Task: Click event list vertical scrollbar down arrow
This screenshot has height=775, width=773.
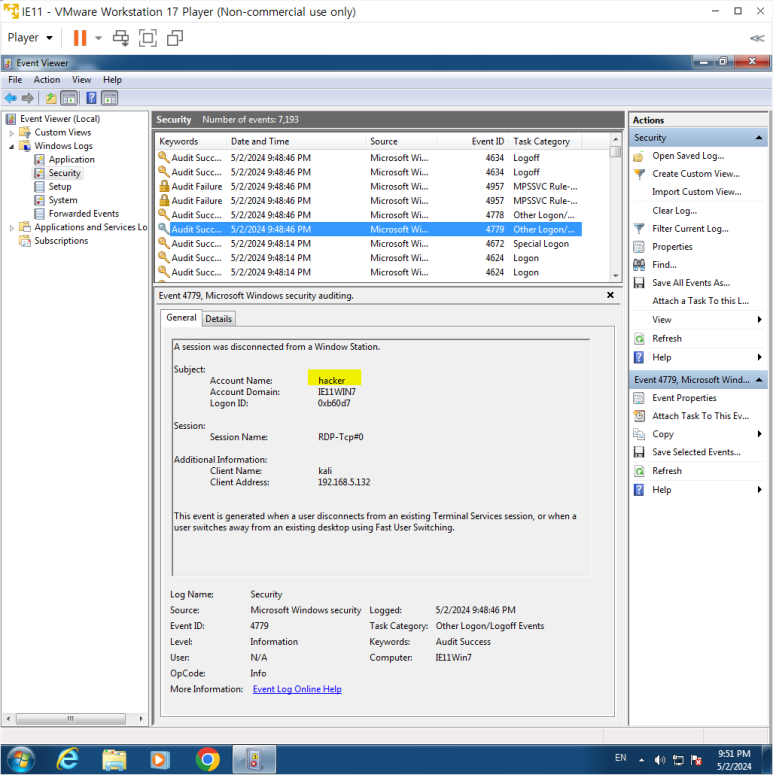Action: click(x=615, y=276)
